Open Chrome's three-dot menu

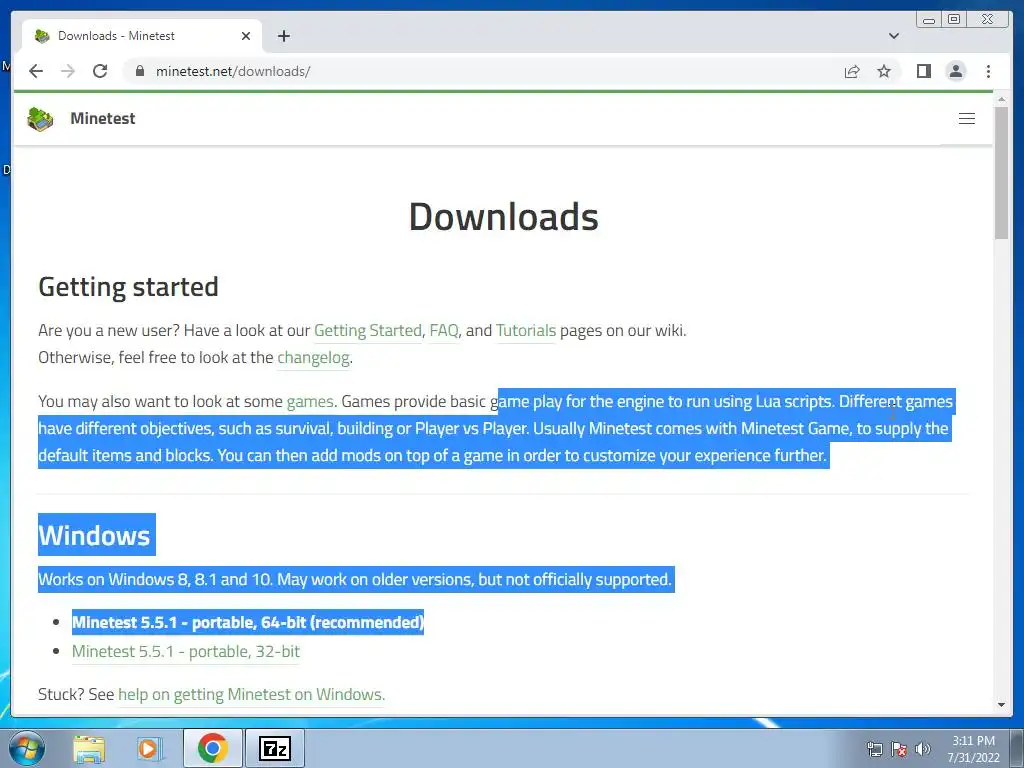pyautogui.click(x=988, y=71)
